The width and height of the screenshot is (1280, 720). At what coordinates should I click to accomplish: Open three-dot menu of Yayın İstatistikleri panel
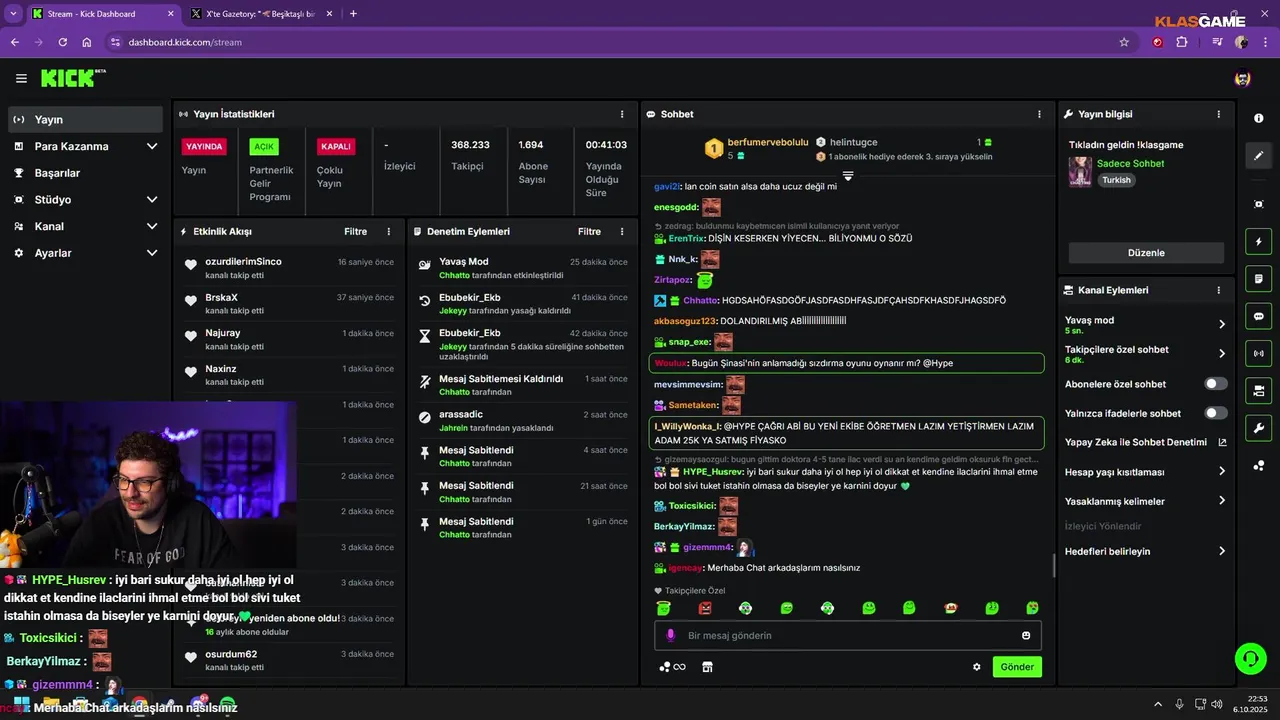622,114
